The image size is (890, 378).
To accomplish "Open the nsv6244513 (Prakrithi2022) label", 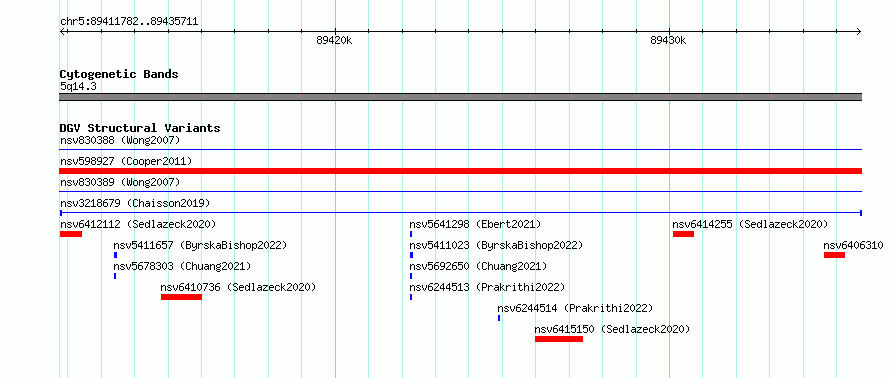I will (x=487, y=287).
